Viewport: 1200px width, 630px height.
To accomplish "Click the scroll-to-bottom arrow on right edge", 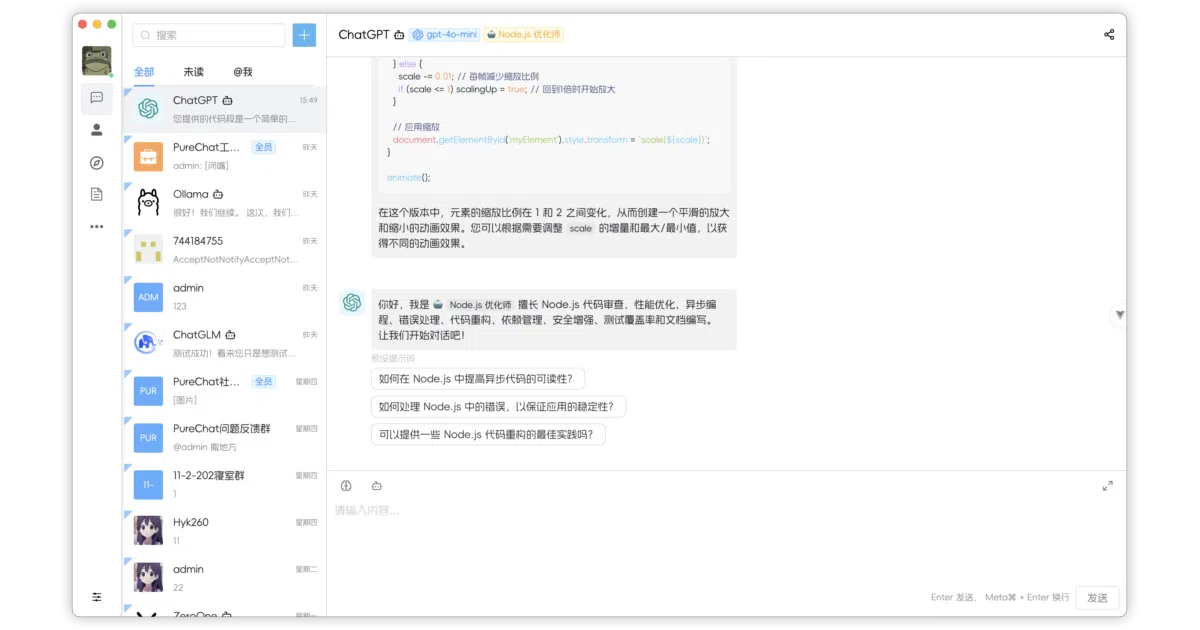I will (x=1119, y=315).
